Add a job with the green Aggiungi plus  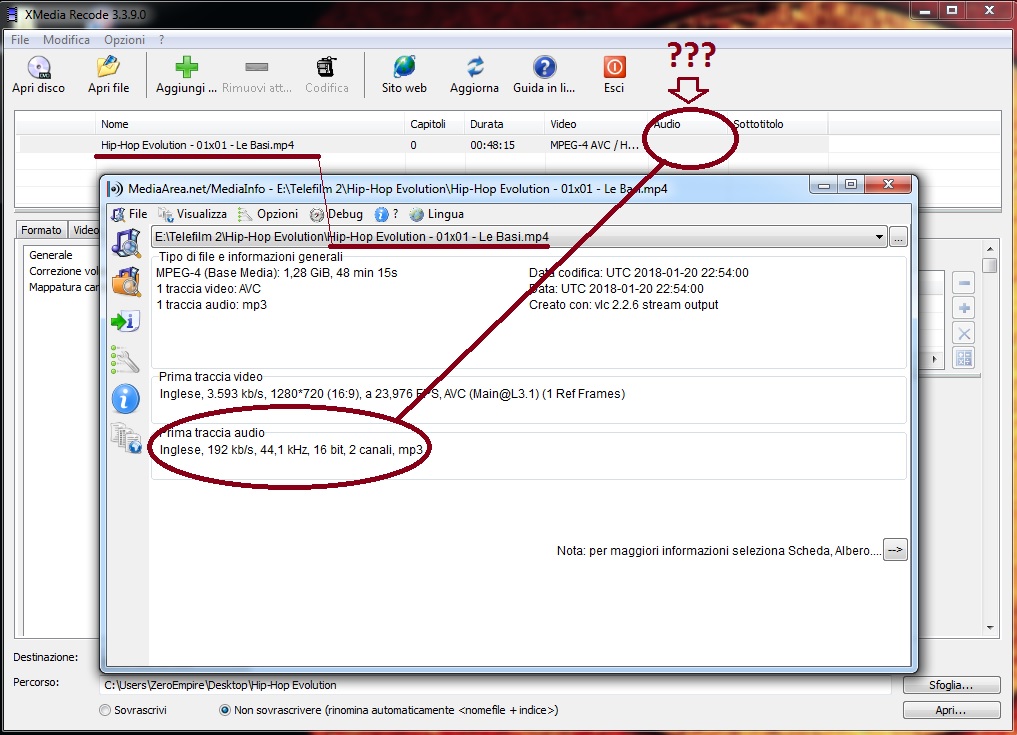186,67
